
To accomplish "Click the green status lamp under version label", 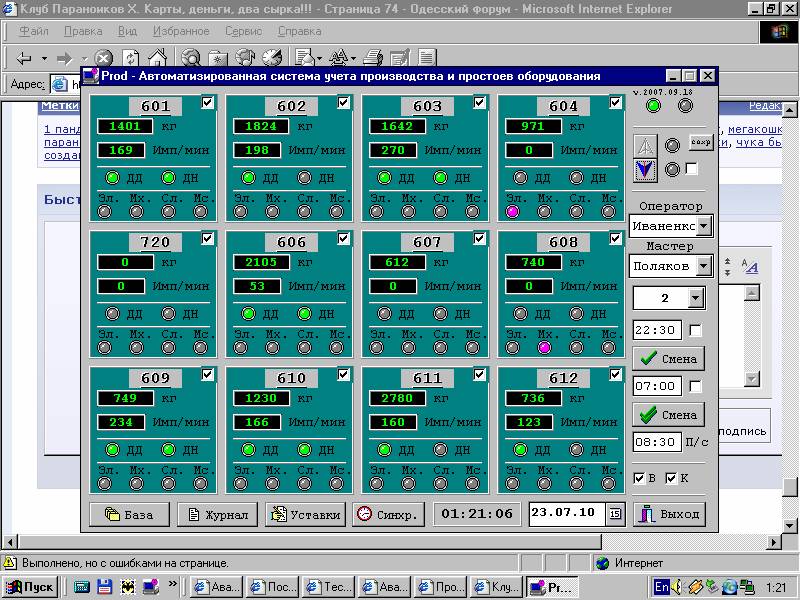I will (x=653, y=106).
